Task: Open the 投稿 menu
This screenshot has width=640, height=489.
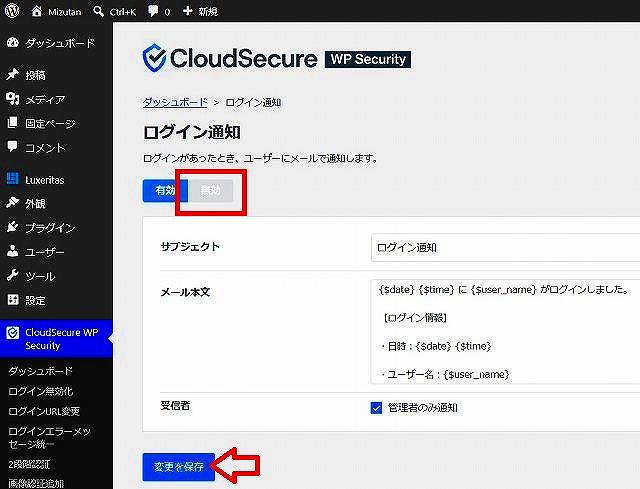Action: coord(35,75)
